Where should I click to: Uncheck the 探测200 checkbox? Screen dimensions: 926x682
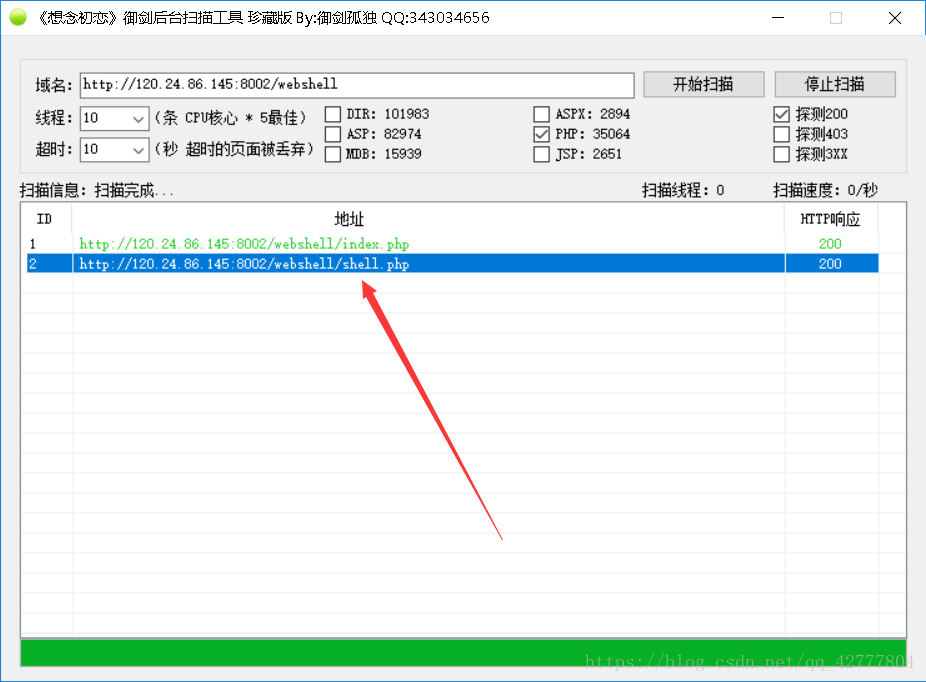click(x=781, y=114)
